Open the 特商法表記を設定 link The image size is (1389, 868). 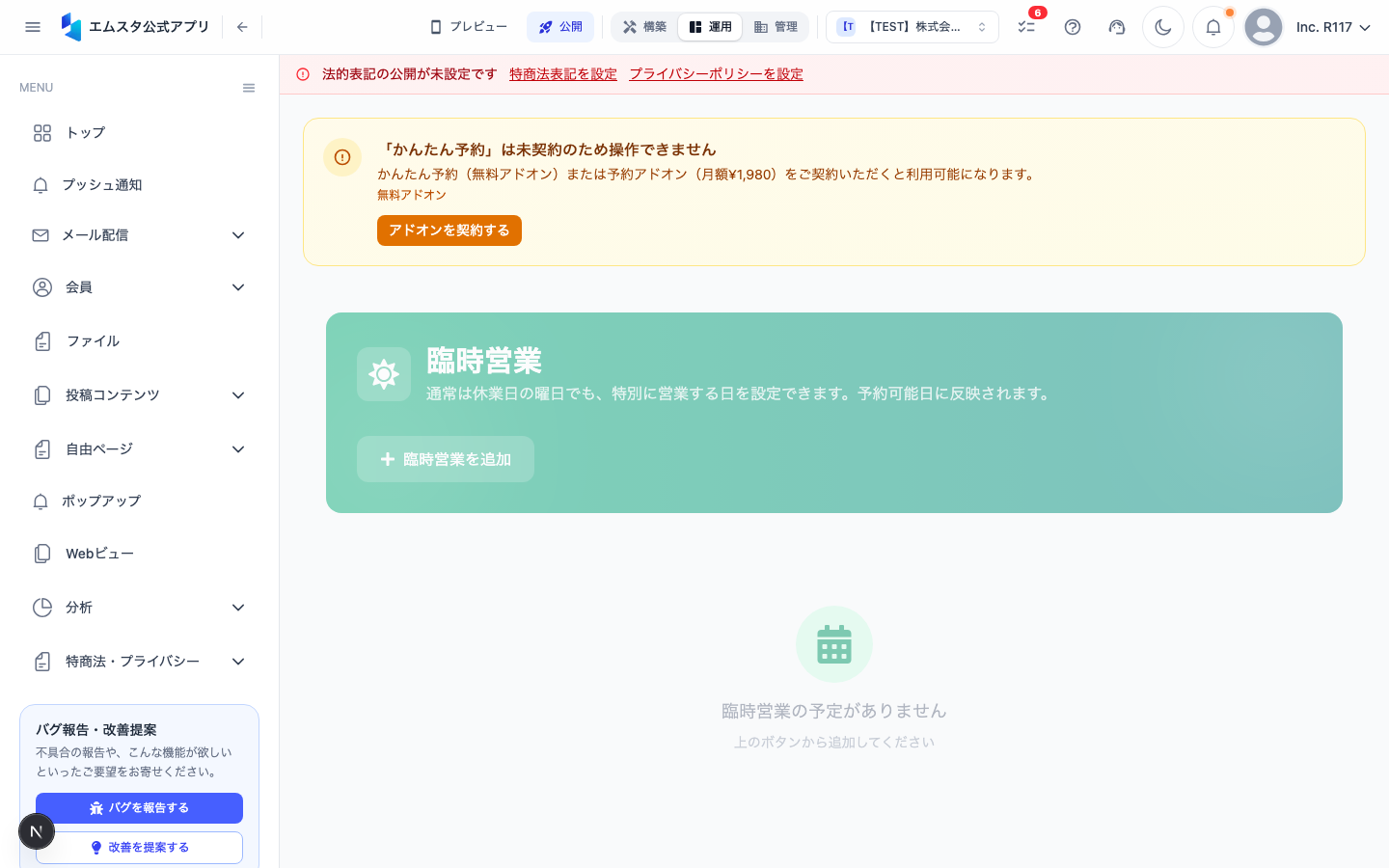(563, 74)
